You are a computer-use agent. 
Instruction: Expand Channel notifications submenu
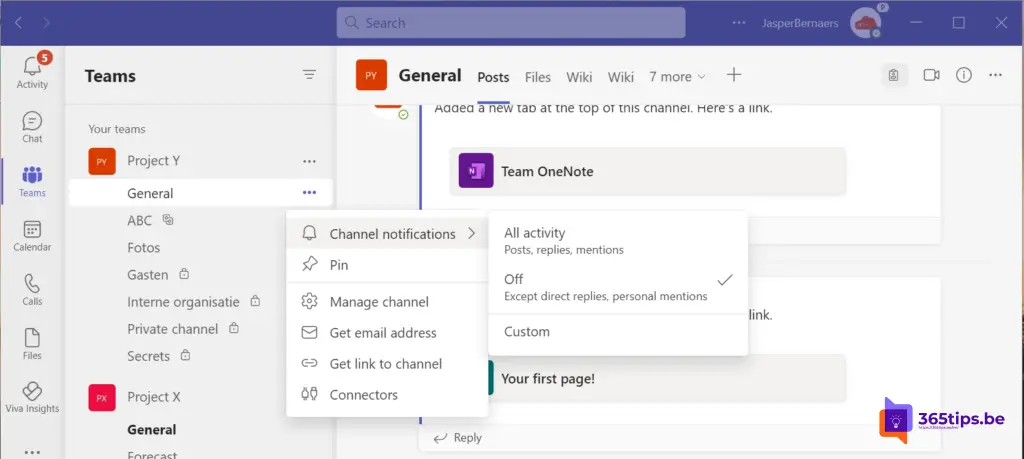click(387, 234)
